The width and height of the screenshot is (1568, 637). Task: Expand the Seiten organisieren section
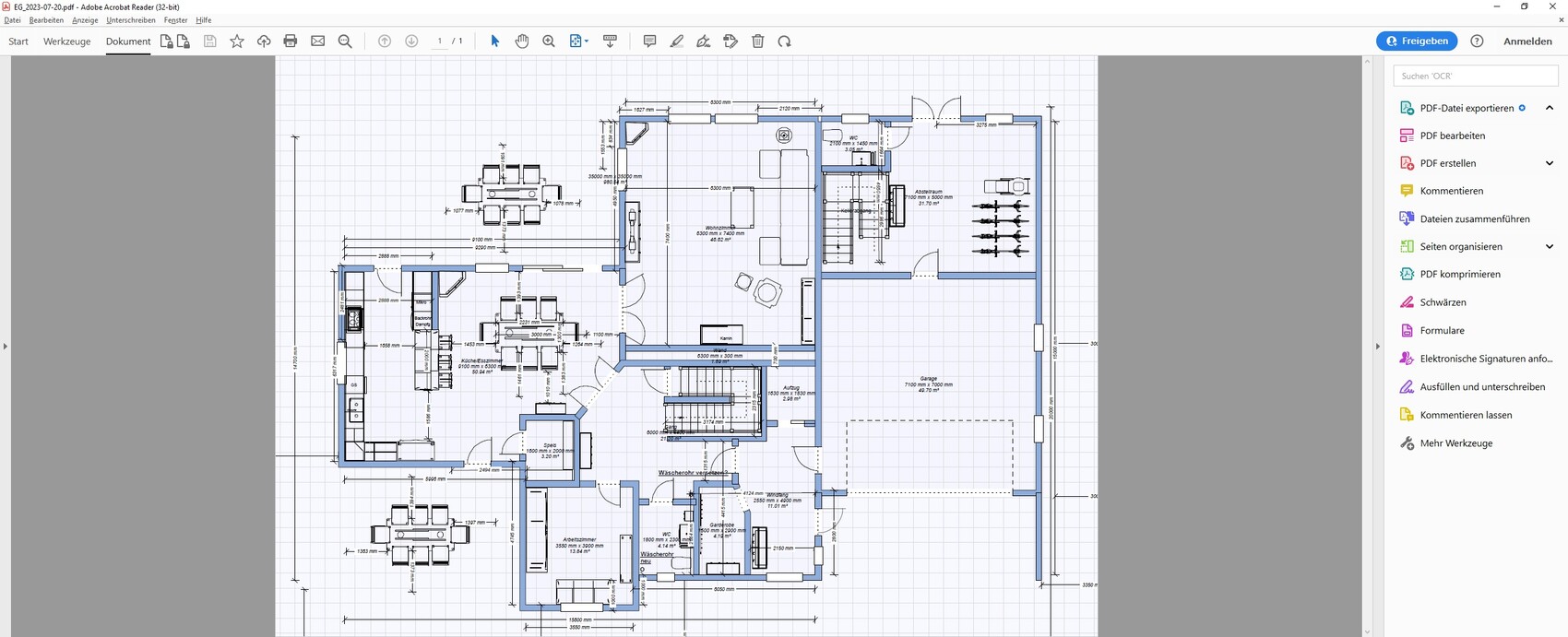1550,246
